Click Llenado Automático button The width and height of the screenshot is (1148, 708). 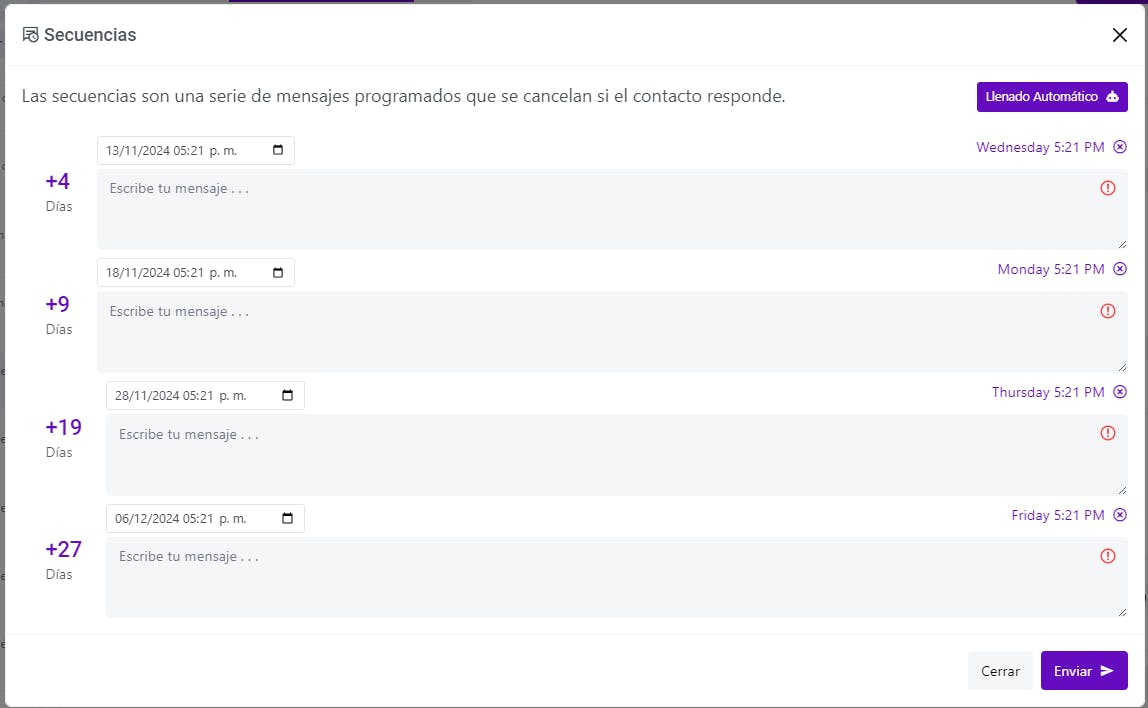(1052, 97)
